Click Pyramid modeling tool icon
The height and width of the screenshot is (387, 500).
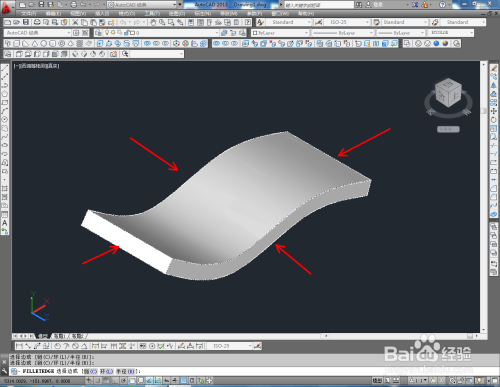(71, 43)
